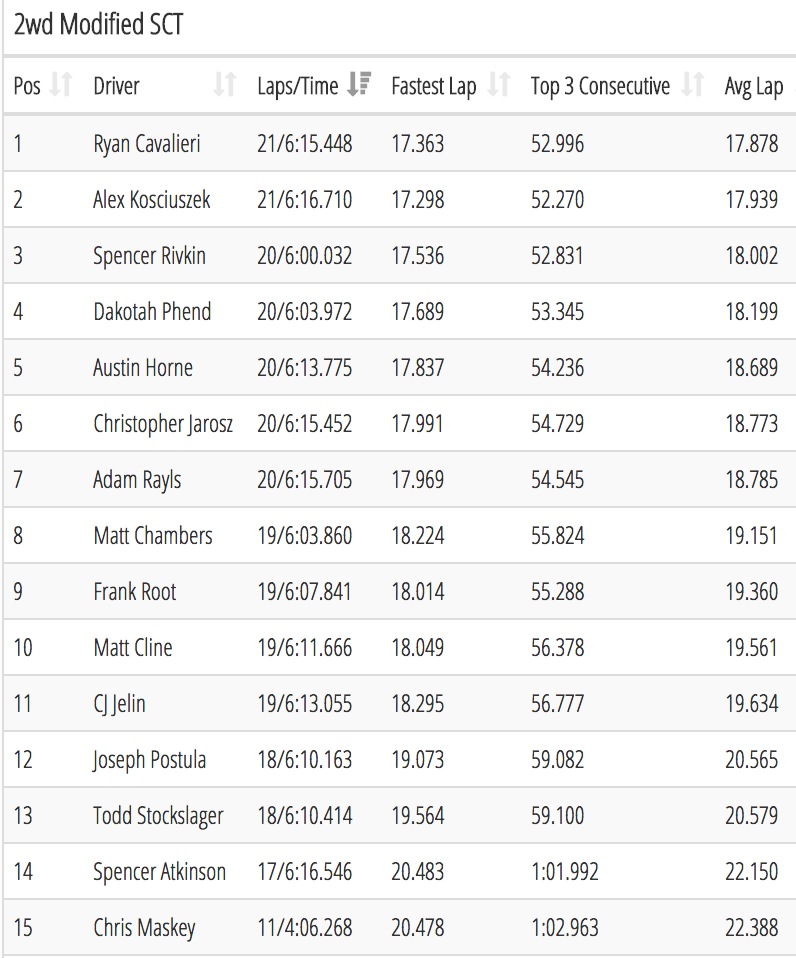
Task: Click Matt Chambers lap time 19/6:03.860
Action: (x=305, y=536)
